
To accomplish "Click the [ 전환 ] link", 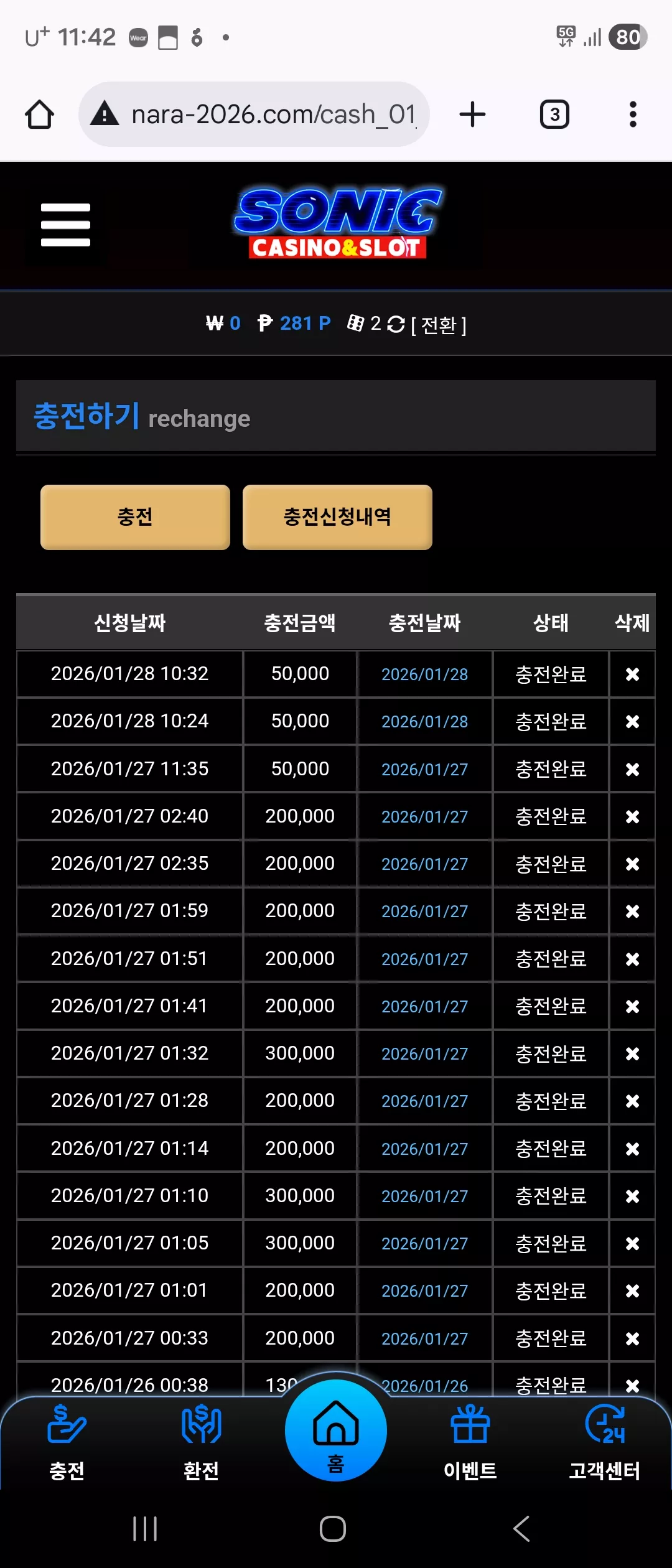I will [x=439, y=325].
